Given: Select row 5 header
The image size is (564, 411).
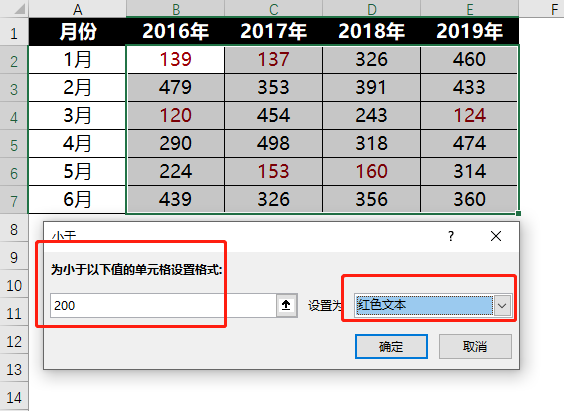Looking at the screenshot, I should point(14,144).
